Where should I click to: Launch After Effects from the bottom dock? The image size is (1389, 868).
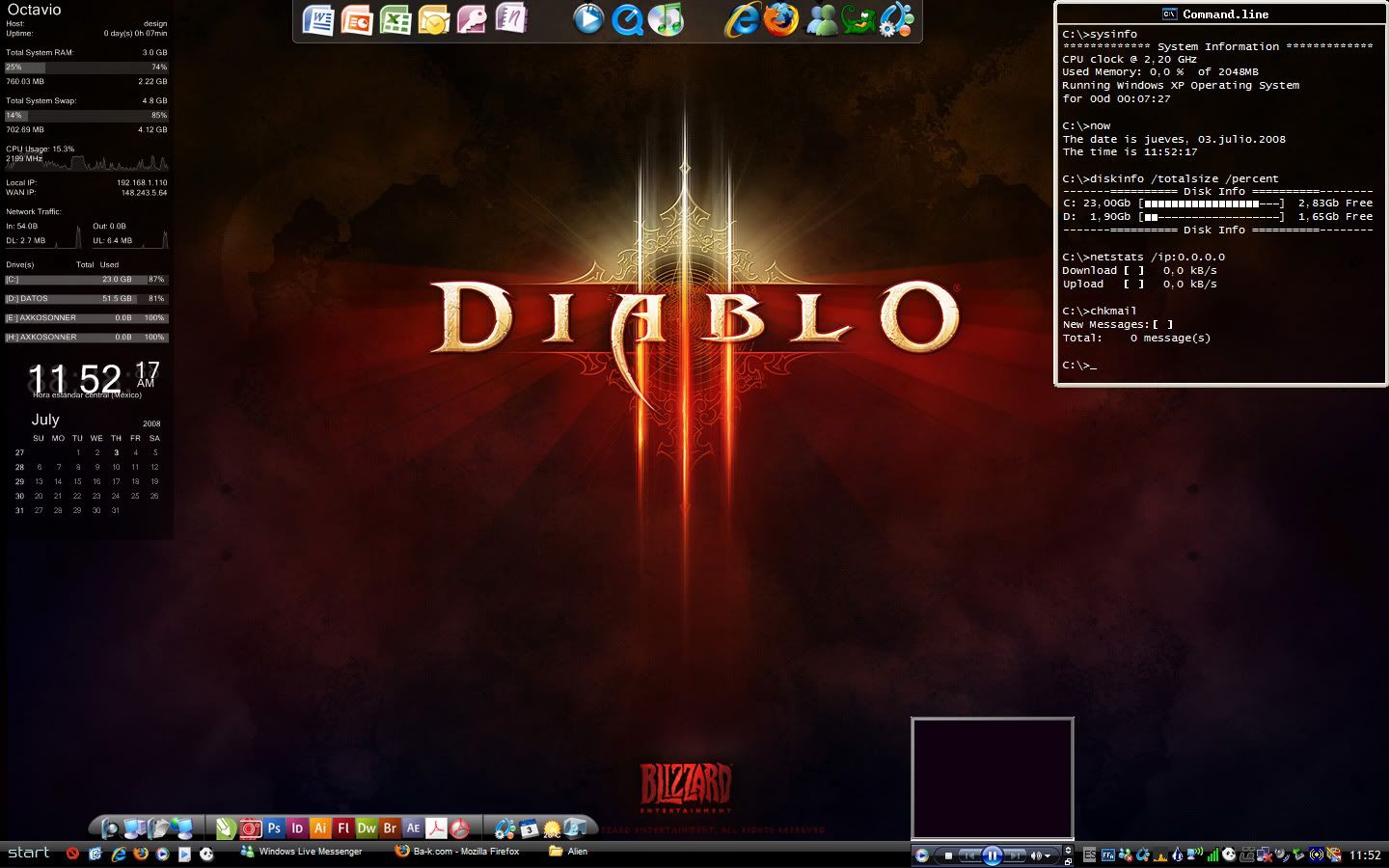[413, 828]
